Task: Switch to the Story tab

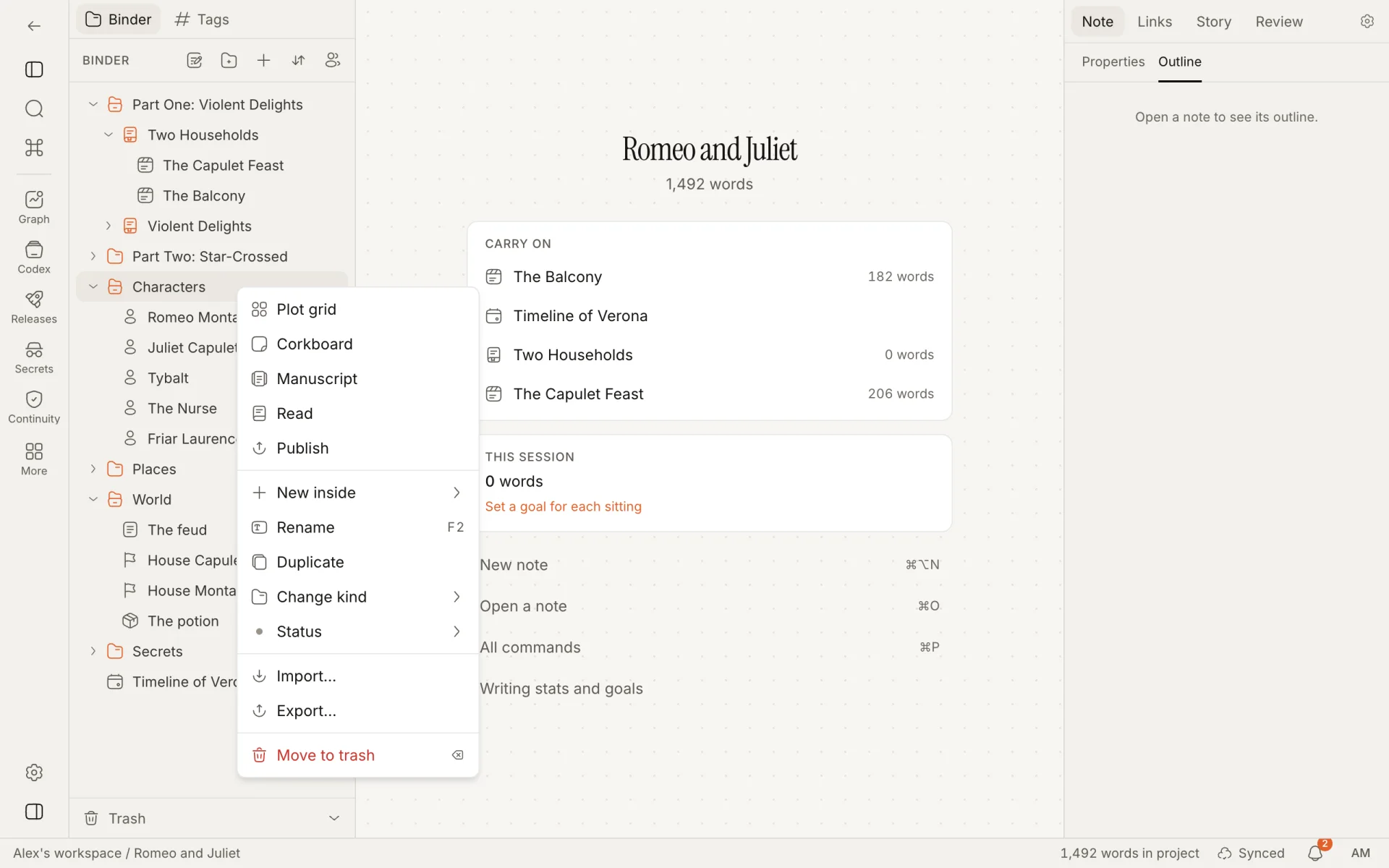Action: click(1213, 22)
